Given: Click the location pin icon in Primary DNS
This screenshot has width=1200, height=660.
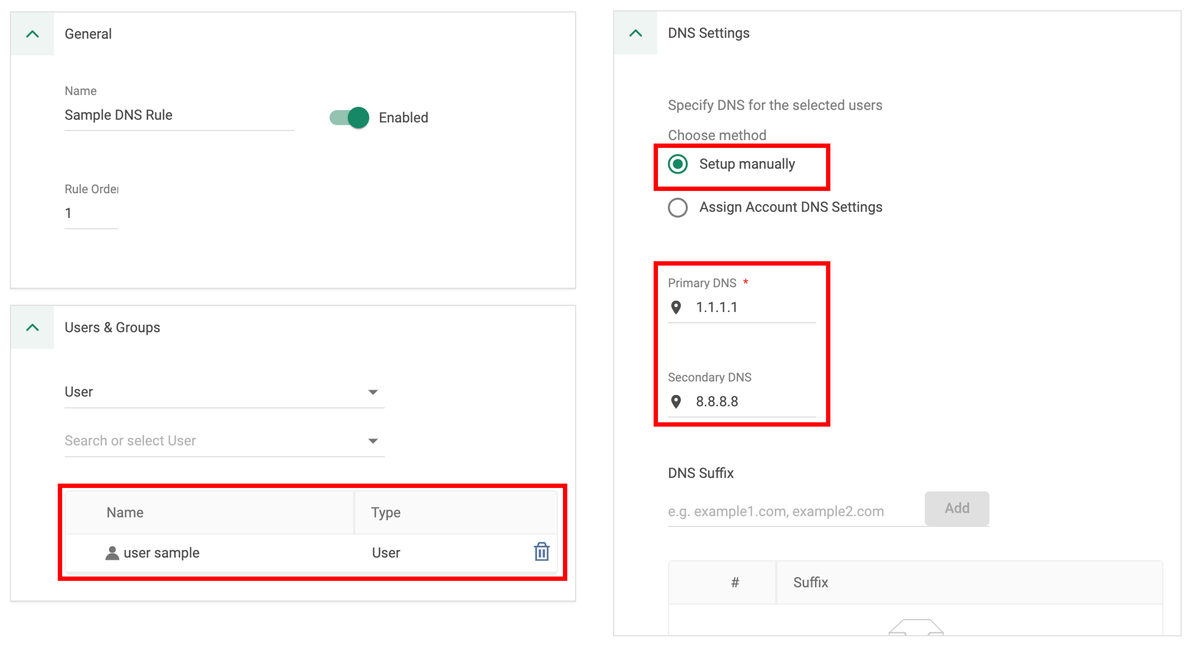Looking at the screenshot, I should coord(676,307).
